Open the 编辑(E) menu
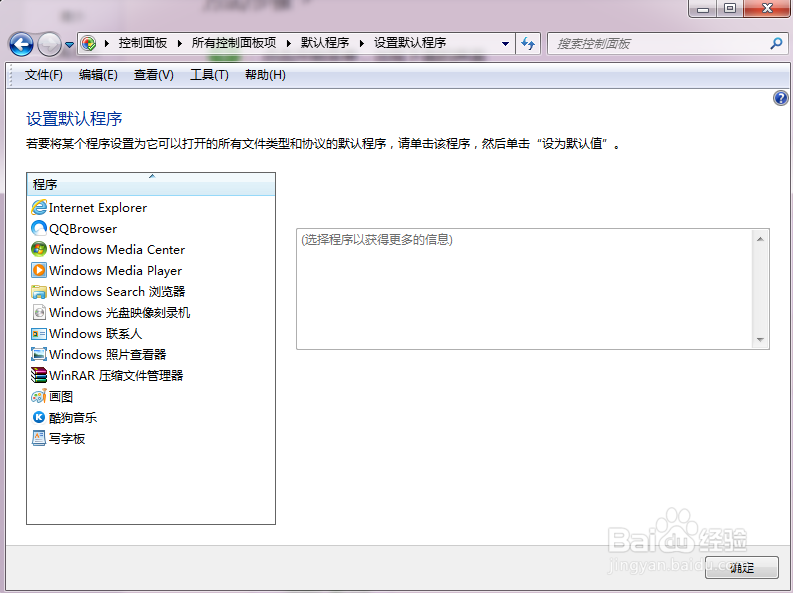Image resolution: width=793 pixels, height=593 pixels. (x=98, y=75)
